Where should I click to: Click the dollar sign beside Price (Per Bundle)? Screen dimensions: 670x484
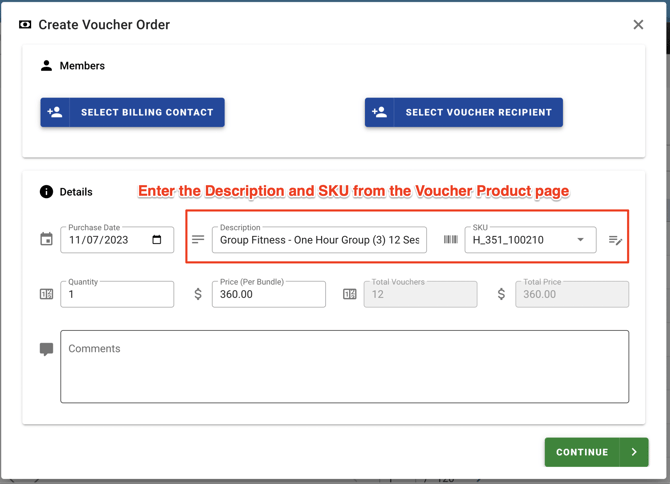(x=198, y=294)
